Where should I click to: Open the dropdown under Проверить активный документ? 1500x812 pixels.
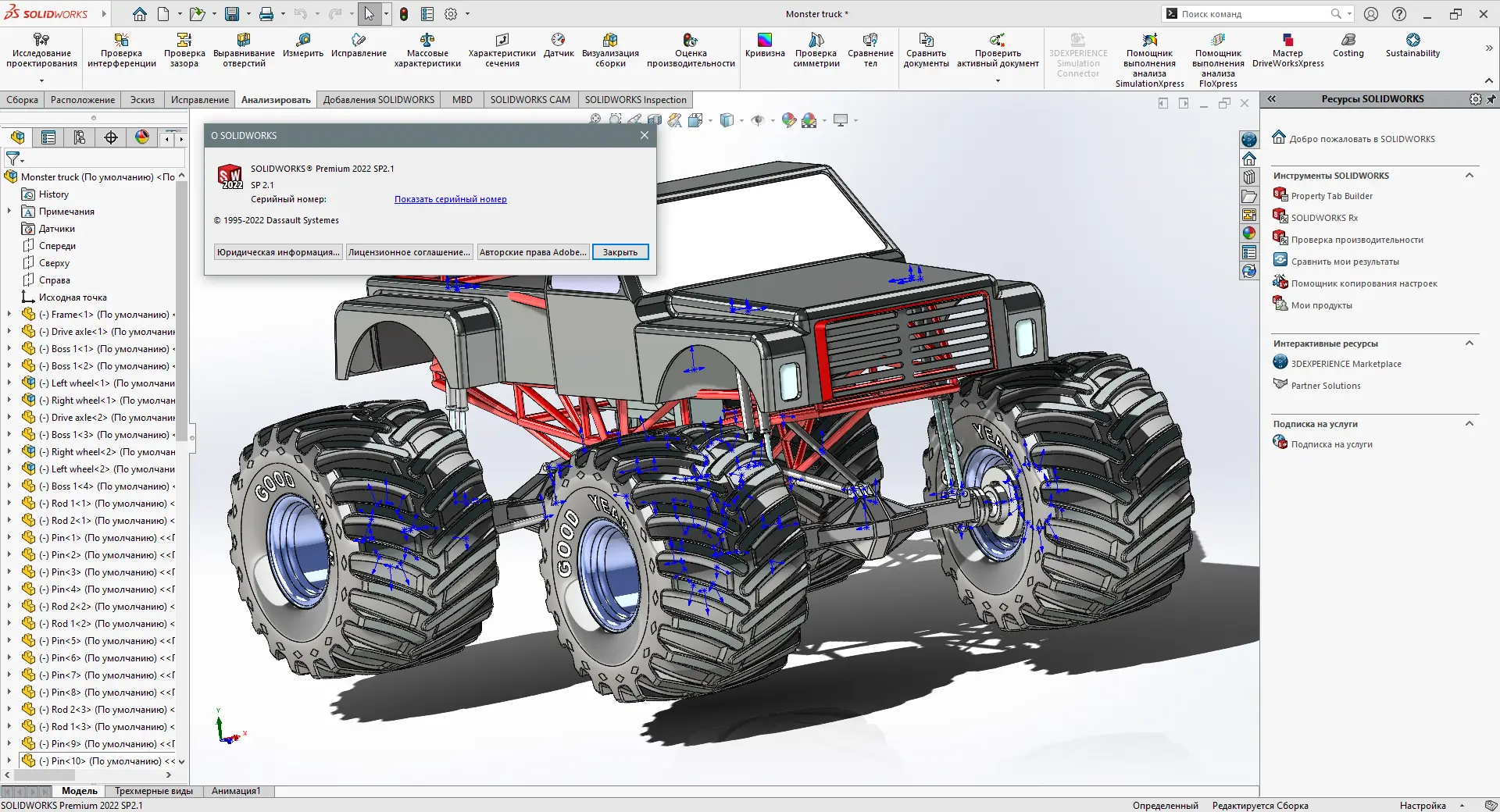pos(998,80)
